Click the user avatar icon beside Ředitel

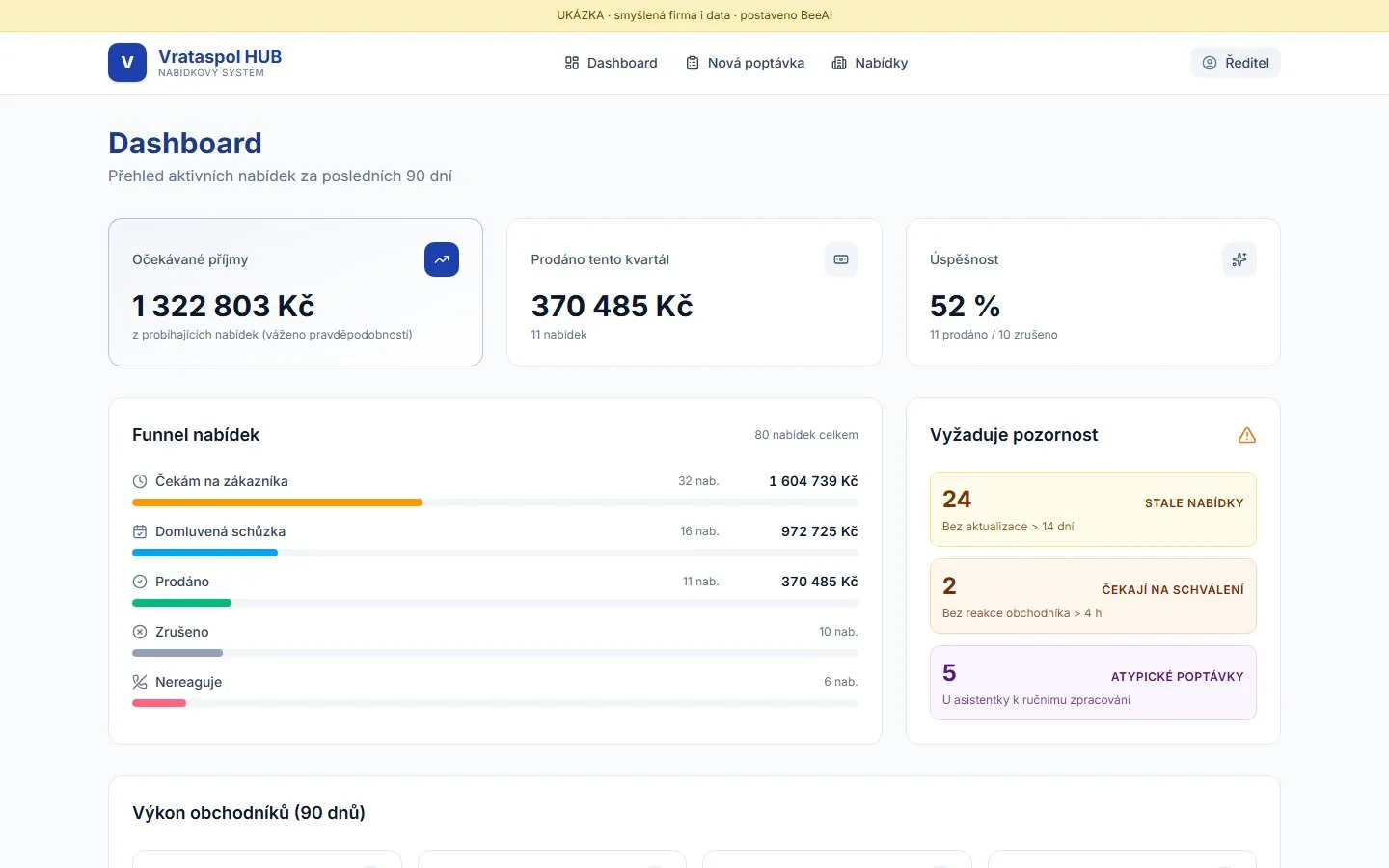click(x=1210, y=63)
